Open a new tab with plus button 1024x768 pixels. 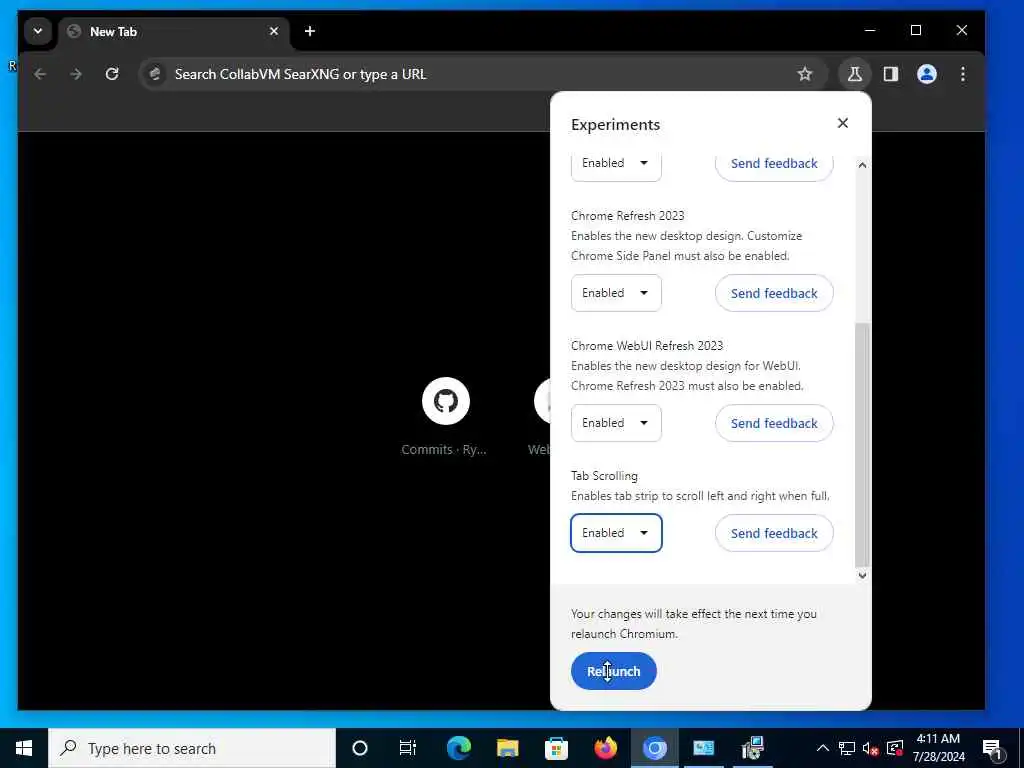pyautogui.click(x=310, y=31)
